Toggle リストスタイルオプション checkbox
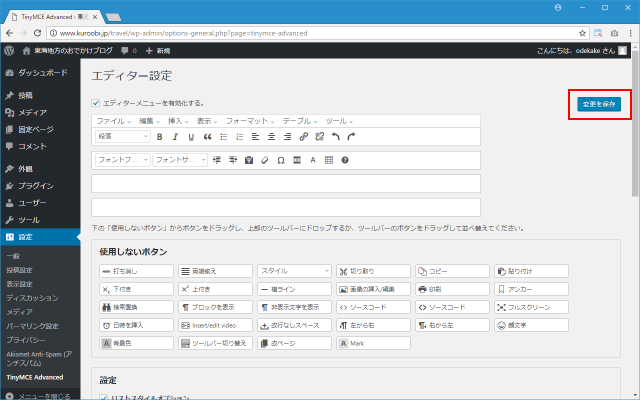The image size is (640, 400). tap(106, 397)
